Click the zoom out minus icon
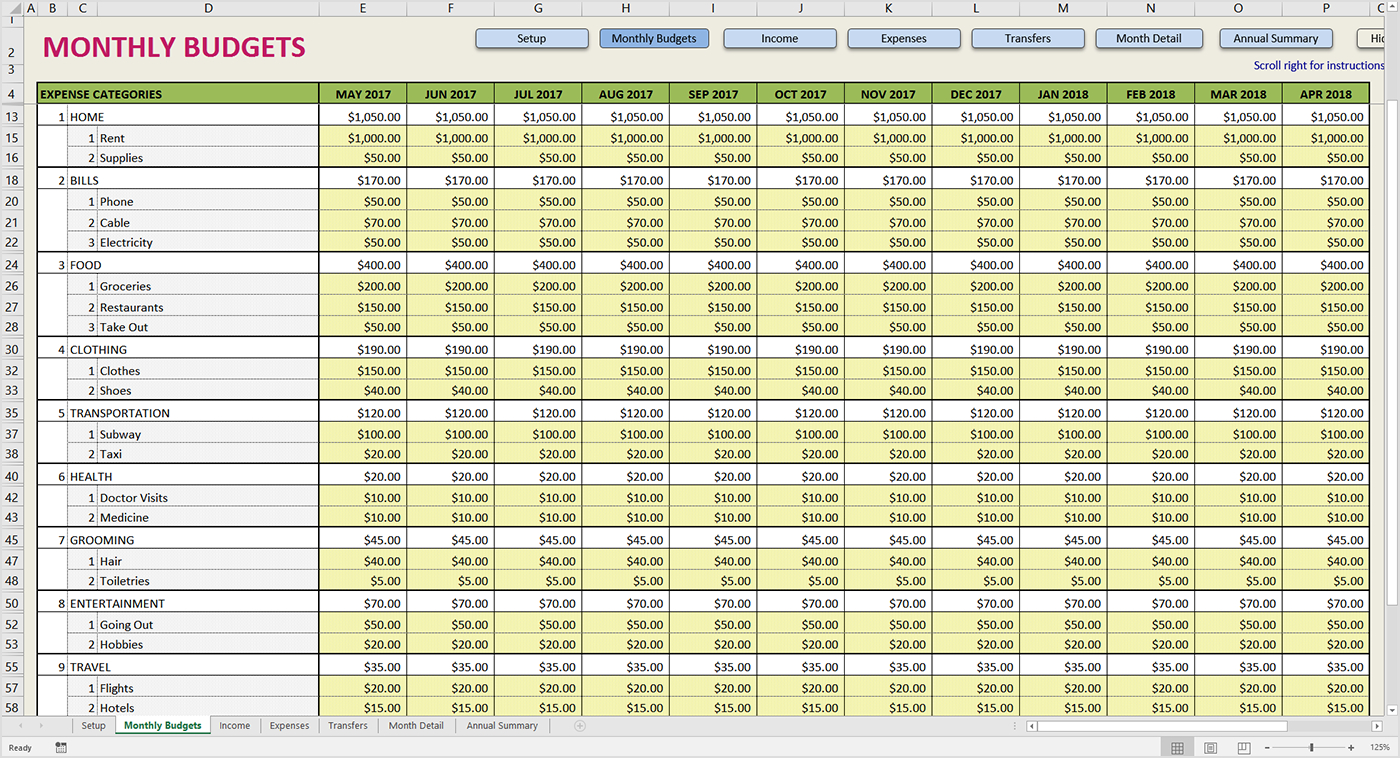The width and height of the screenshot is (1400, 758). pyautogui.click(x=1269, y=747)
